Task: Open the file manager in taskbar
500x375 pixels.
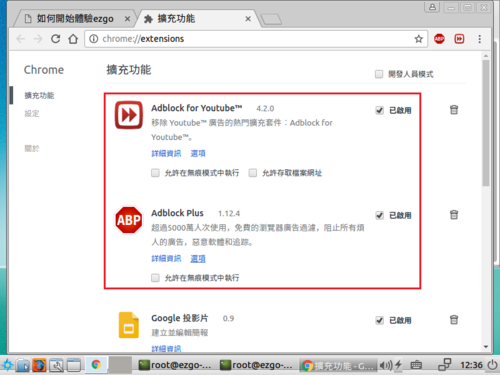Action: (23, 365)
